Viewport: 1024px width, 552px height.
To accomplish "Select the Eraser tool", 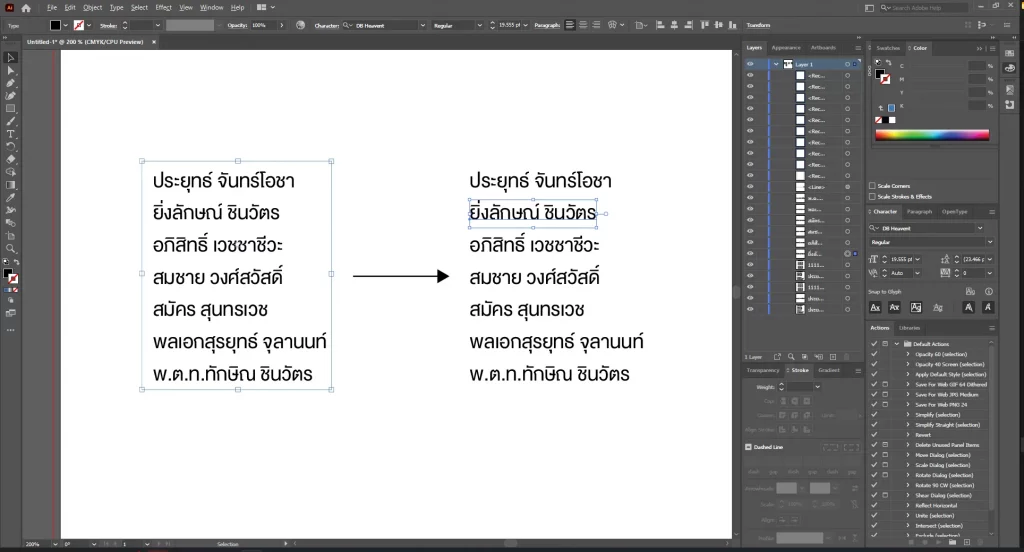I will (x=10, y=159).
